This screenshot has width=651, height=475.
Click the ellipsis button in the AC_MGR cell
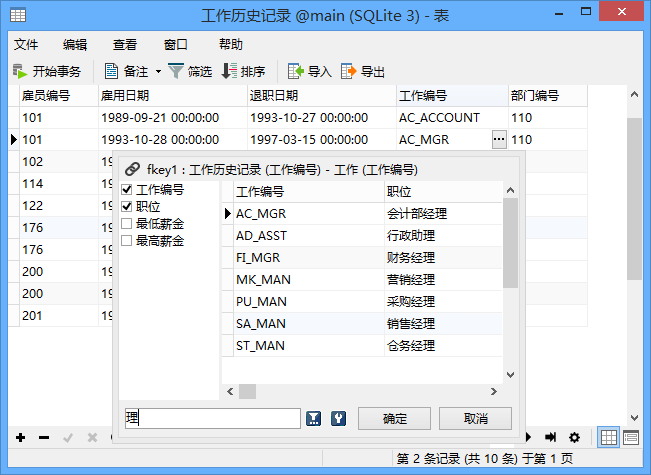499,140
